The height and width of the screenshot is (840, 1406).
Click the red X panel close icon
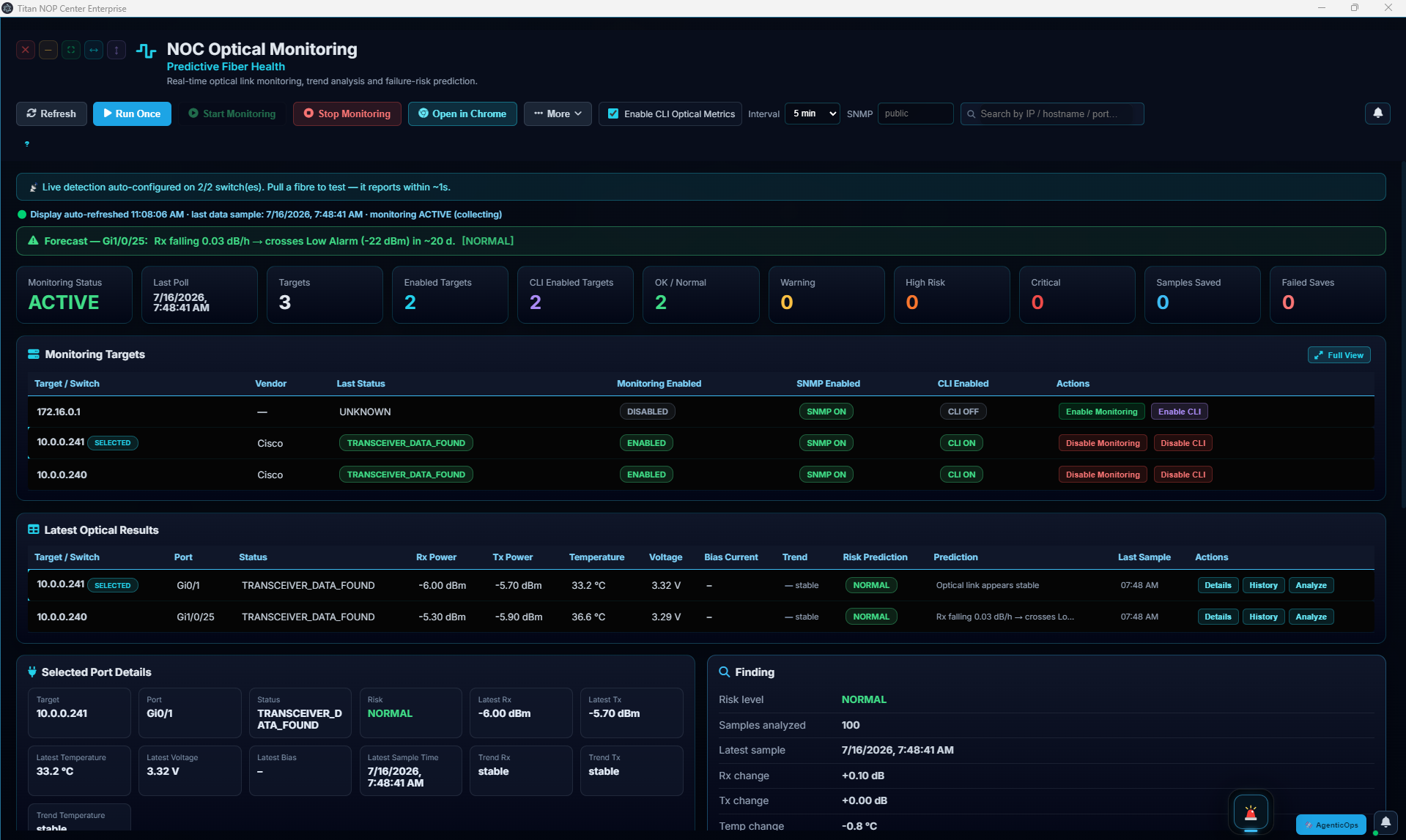point(26,51)
